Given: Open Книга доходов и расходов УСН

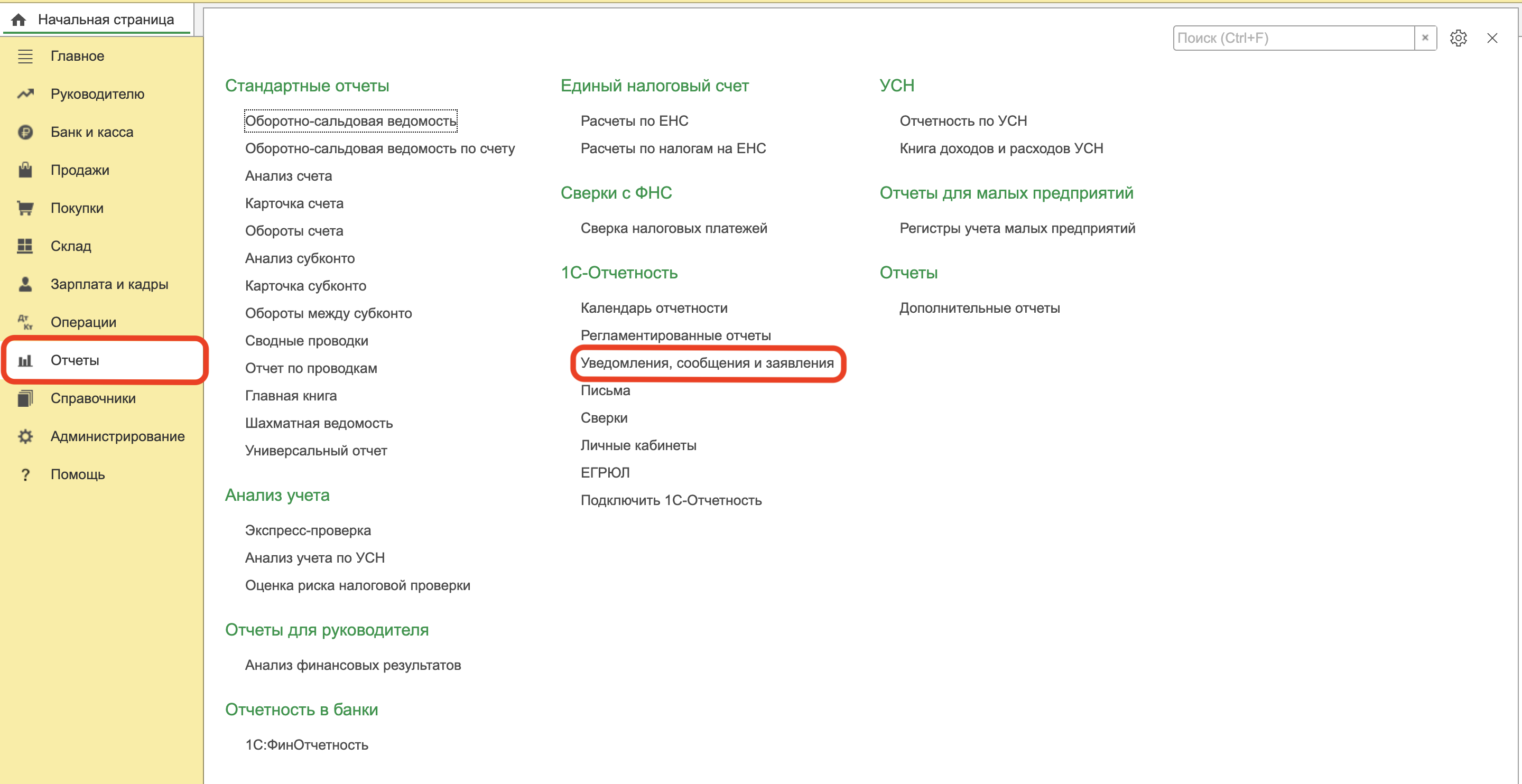Looking at the screenshot, I should click(1001, 148).
